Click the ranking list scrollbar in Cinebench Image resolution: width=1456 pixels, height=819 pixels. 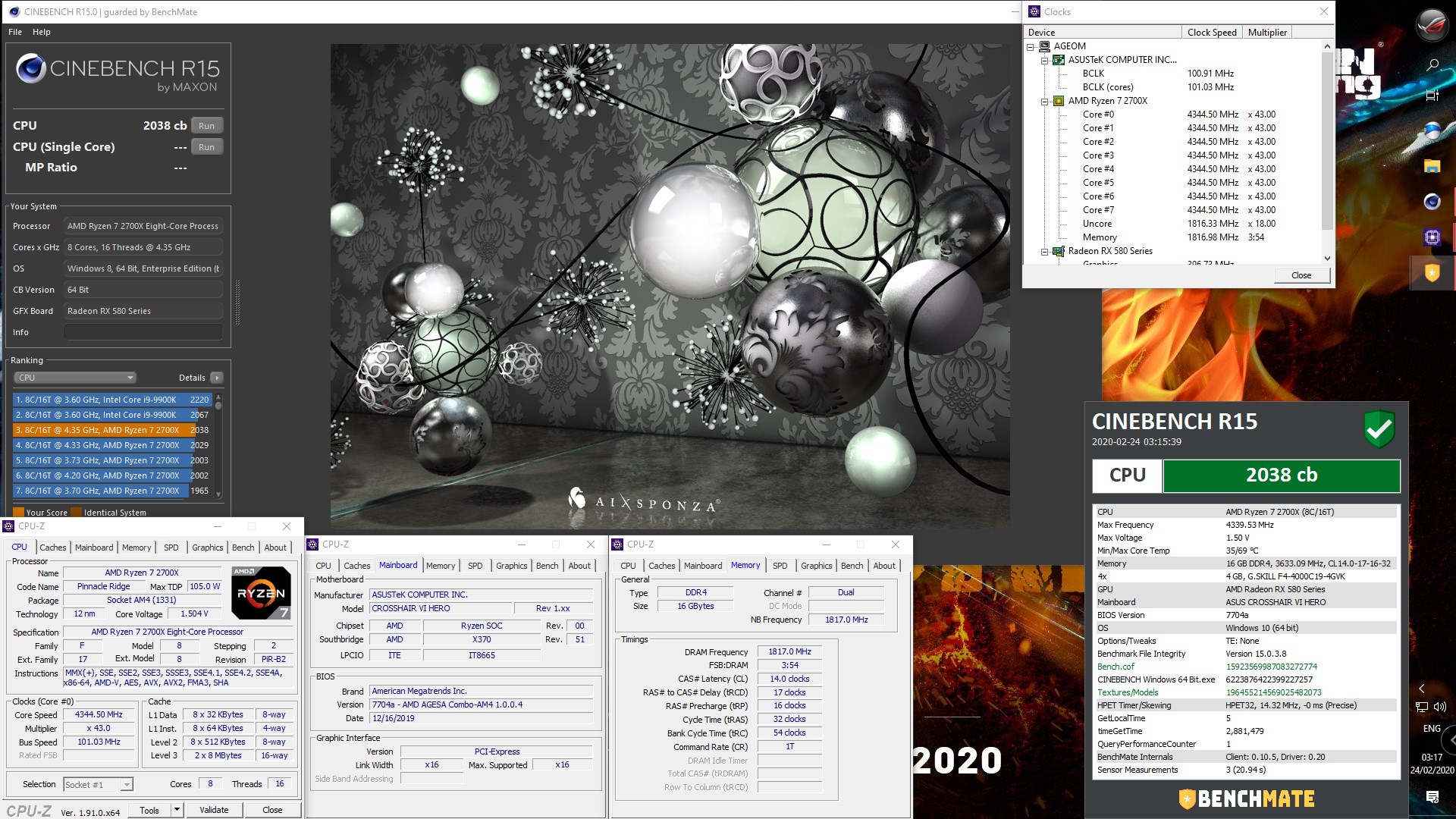pyautogui.click(x=218, y=445)
